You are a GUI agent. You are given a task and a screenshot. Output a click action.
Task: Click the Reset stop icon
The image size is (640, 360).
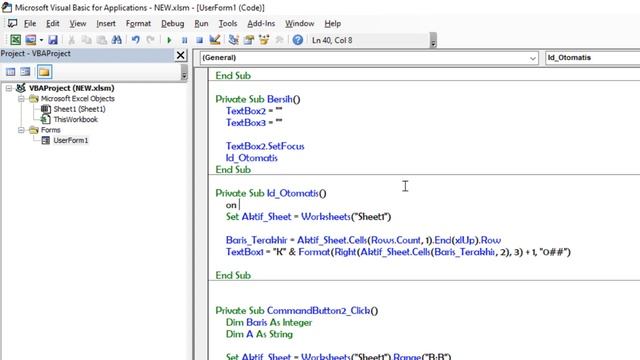click(199, 40)
